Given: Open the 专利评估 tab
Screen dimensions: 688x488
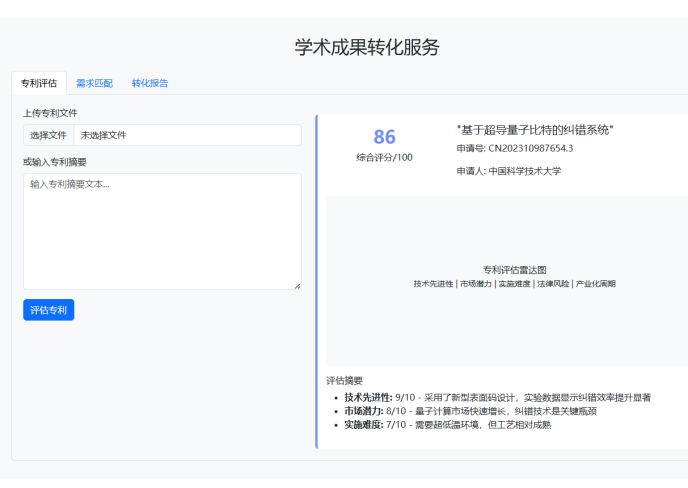Looking at the screenshot, I should (39, 83).
